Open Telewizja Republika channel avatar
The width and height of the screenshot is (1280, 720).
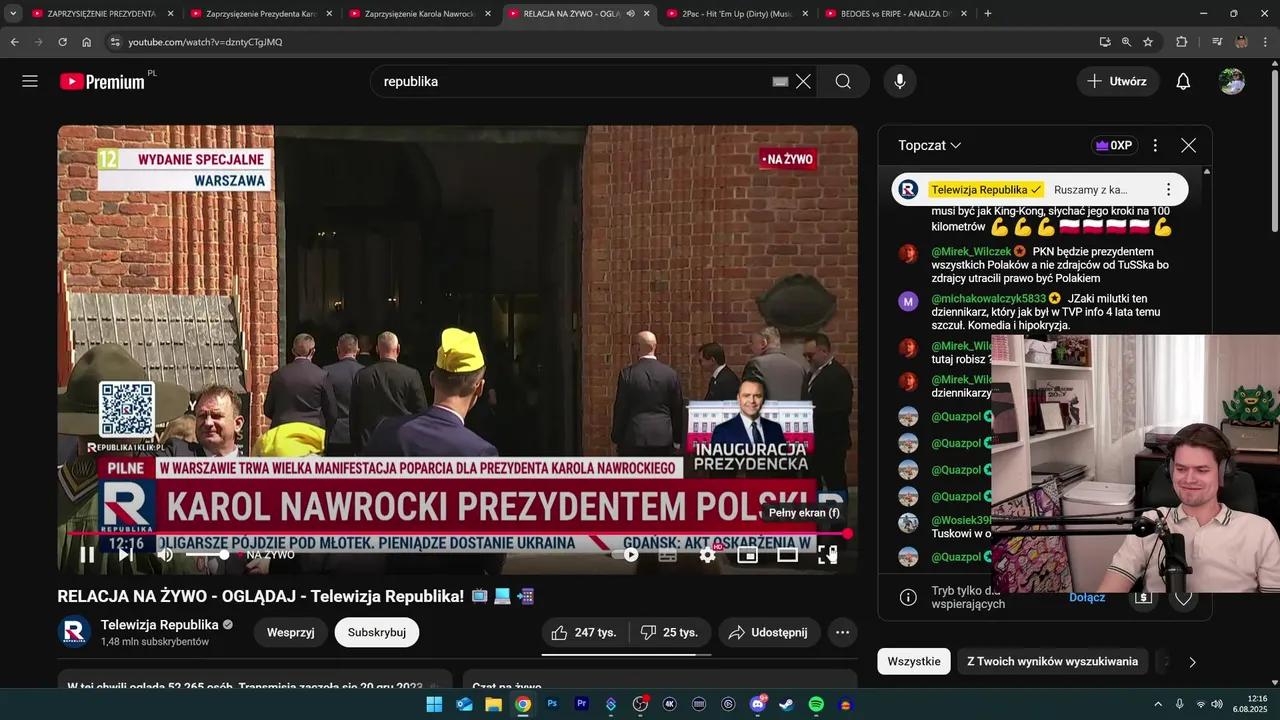74,632
